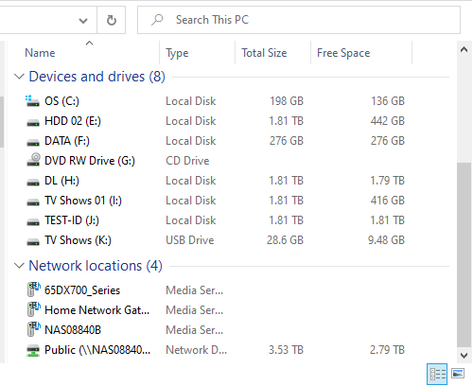The width and height of the screenshot is (473, 386).
Task: Select the Public (\\NAS08840... drive name
Action: 97,350
